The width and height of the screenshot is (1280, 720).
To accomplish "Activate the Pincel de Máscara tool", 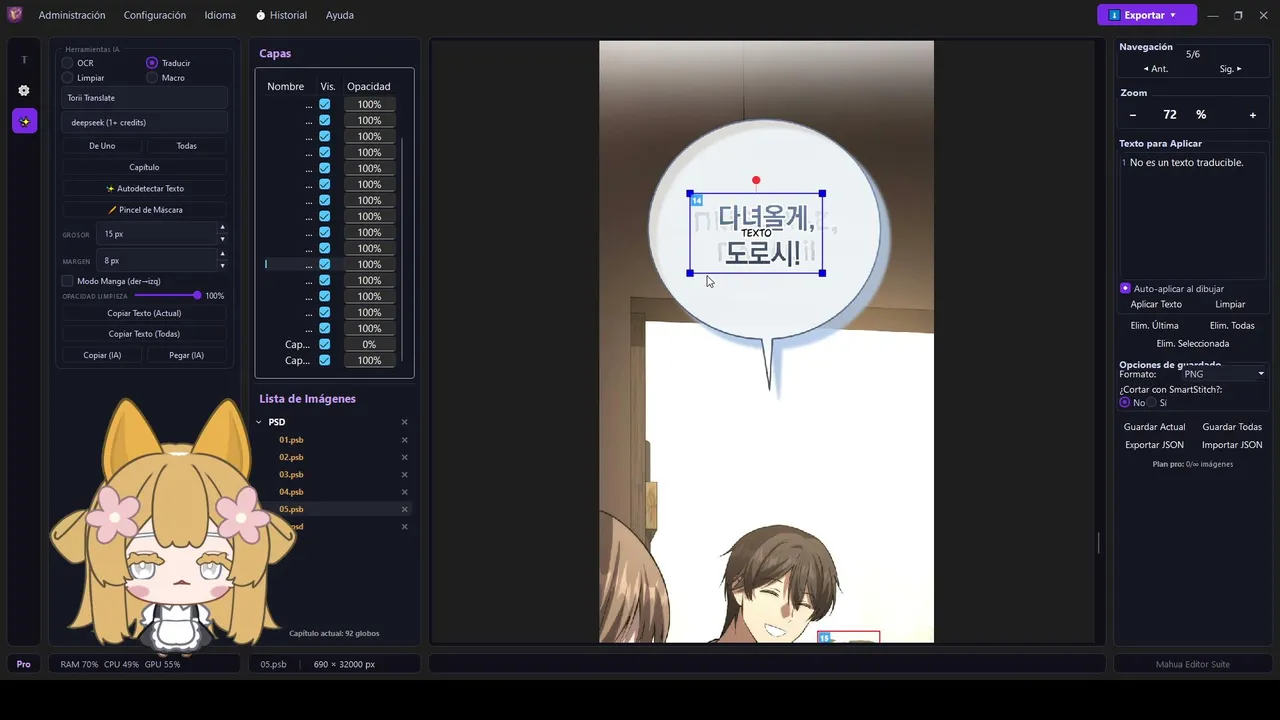I will (x=144, y=210).
